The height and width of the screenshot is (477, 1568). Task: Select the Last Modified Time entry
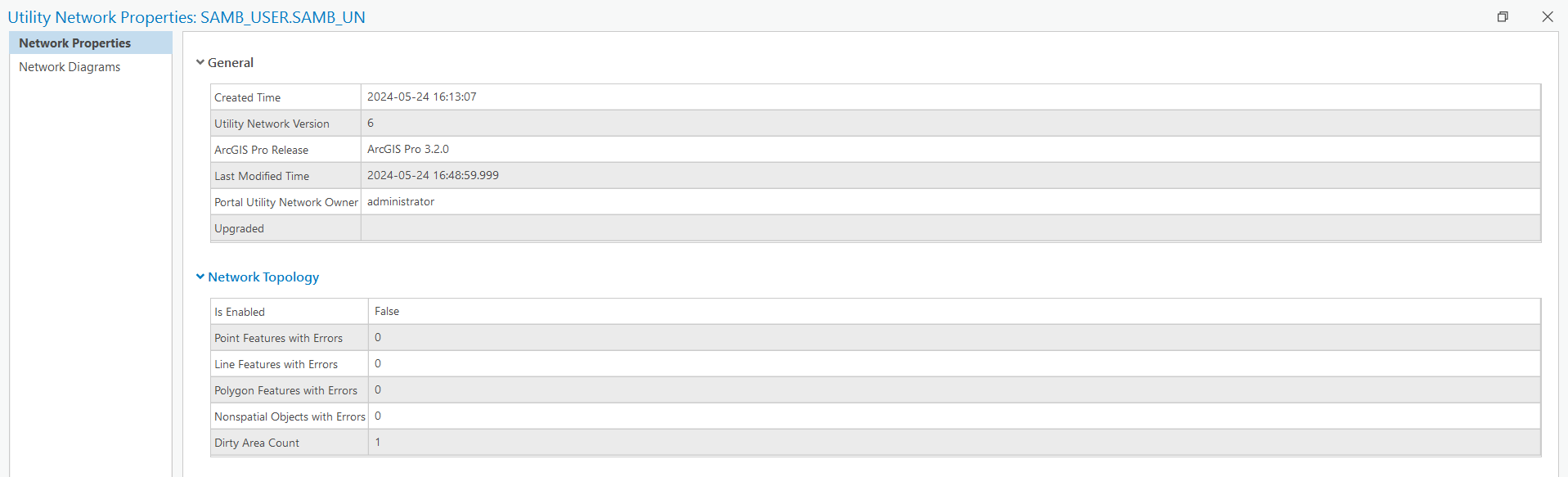(x=434, y=175)
